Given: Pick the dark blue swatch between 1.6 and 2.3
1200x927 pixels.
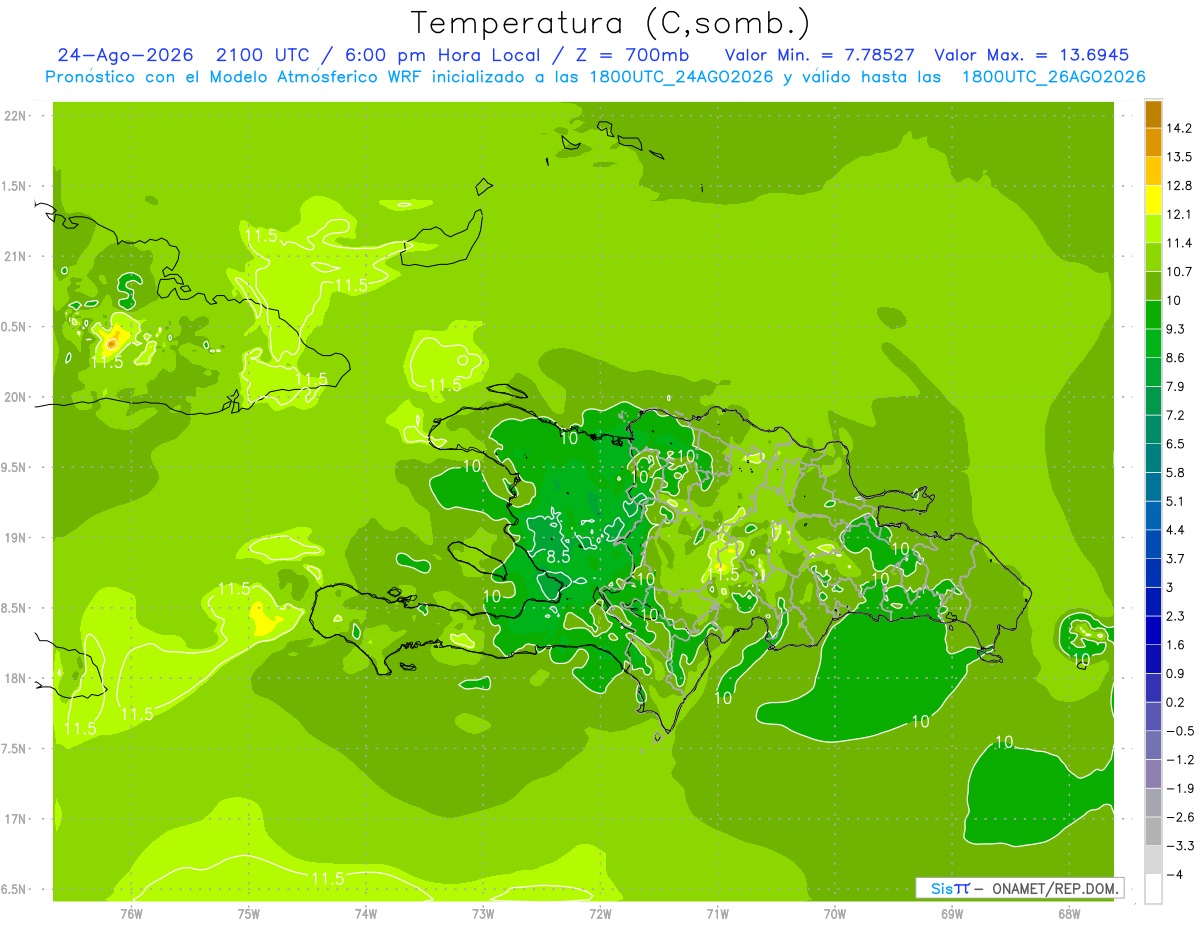Looking at the screenshot, I should (x=1153, y=630).
